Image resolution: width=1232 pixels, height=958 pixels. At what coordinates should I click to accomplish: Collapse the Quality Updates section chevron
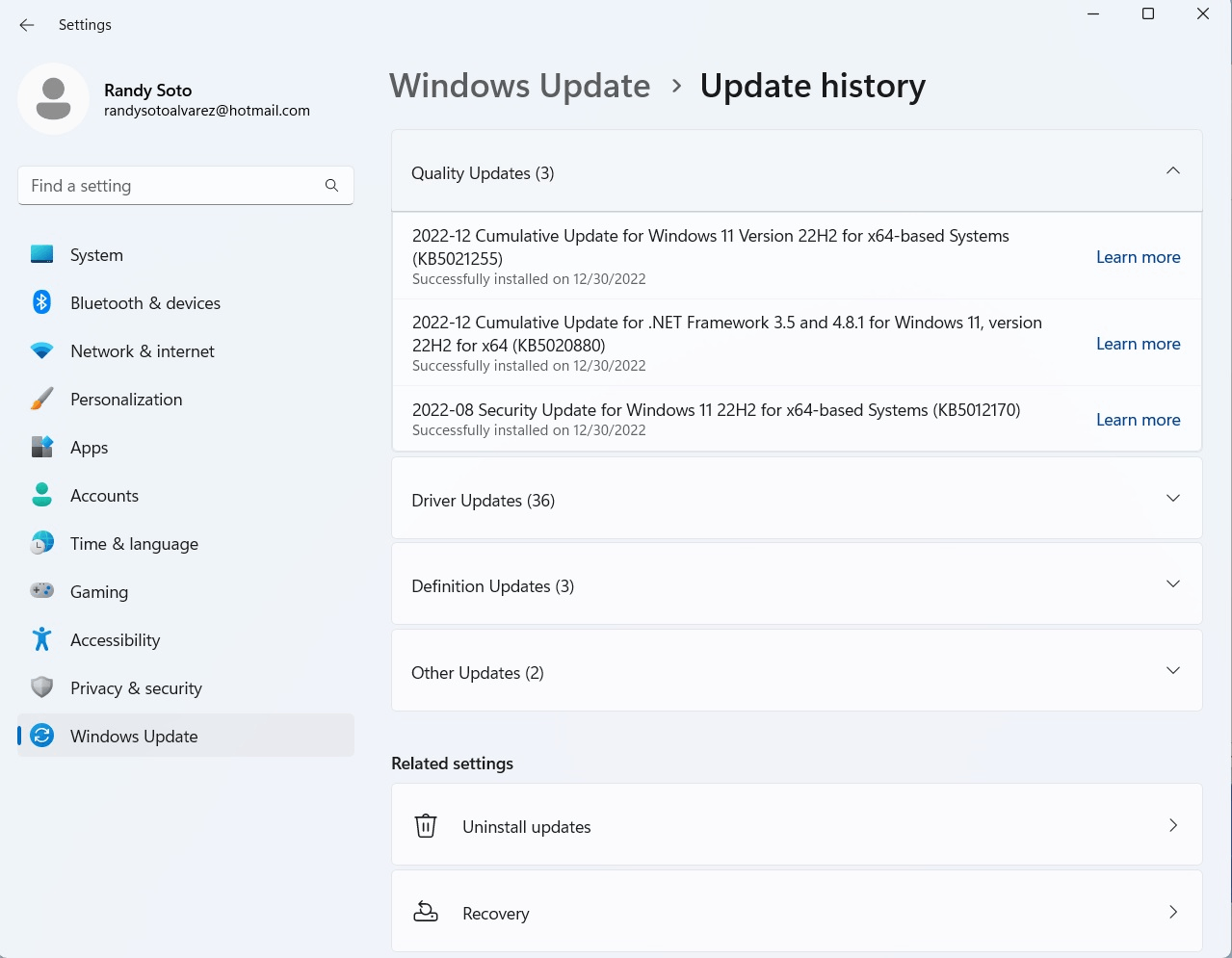(1173, 170)
